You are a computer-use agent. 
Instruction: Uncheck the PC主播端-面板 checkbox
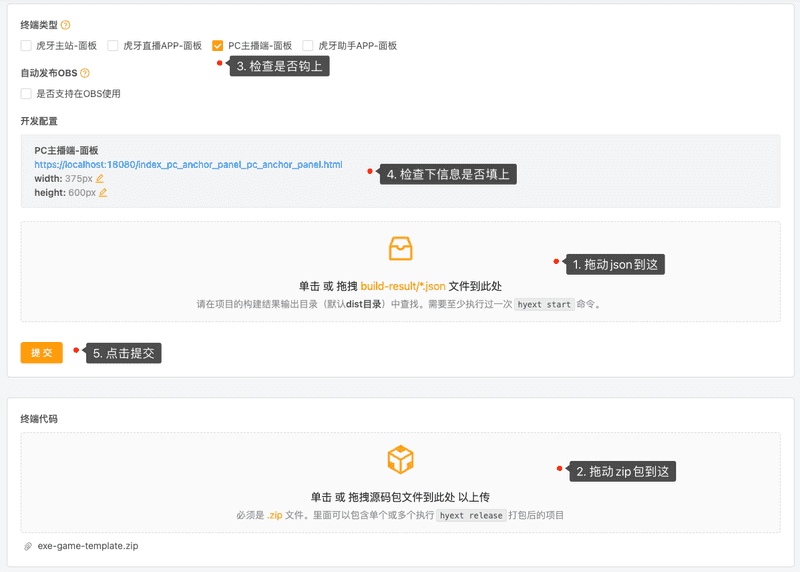(218, 46)
